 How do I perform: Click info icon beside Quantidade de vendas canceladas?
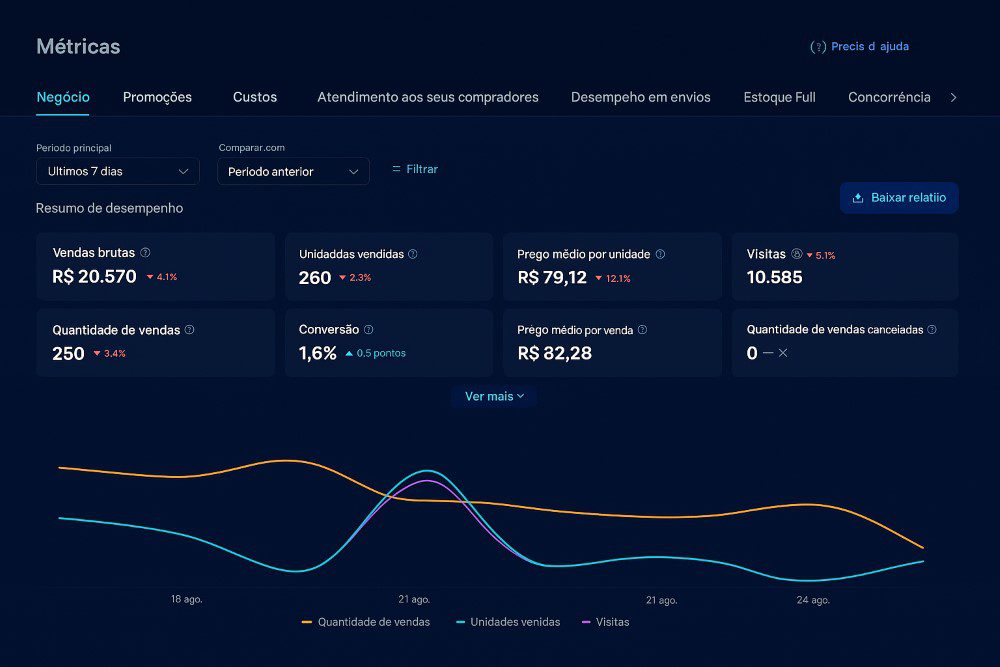(932, 329)
